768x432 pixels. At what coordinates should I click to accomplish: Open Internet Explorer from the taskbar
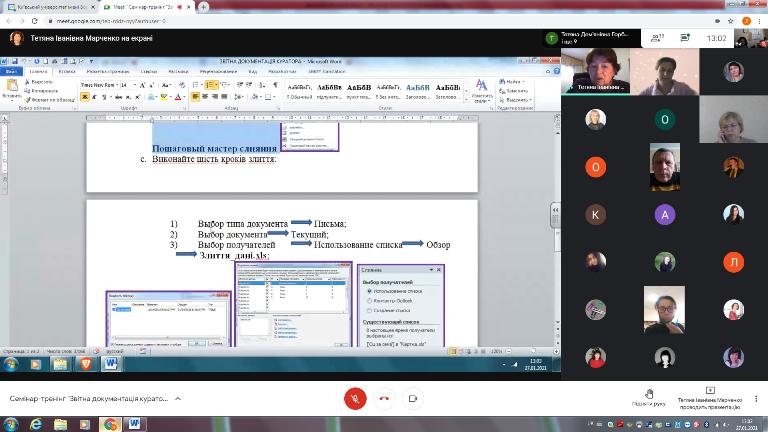[34, 422]
